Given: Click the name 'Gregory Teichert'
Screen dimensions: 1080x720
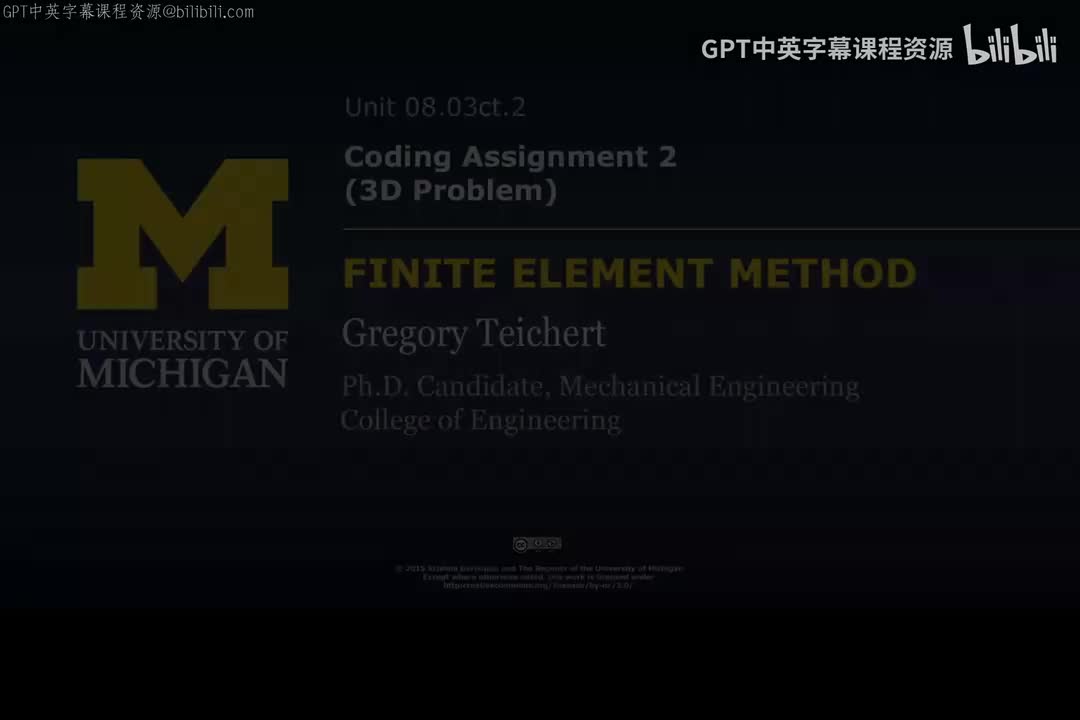Looking at the screenshot, I should pos(474,334).
